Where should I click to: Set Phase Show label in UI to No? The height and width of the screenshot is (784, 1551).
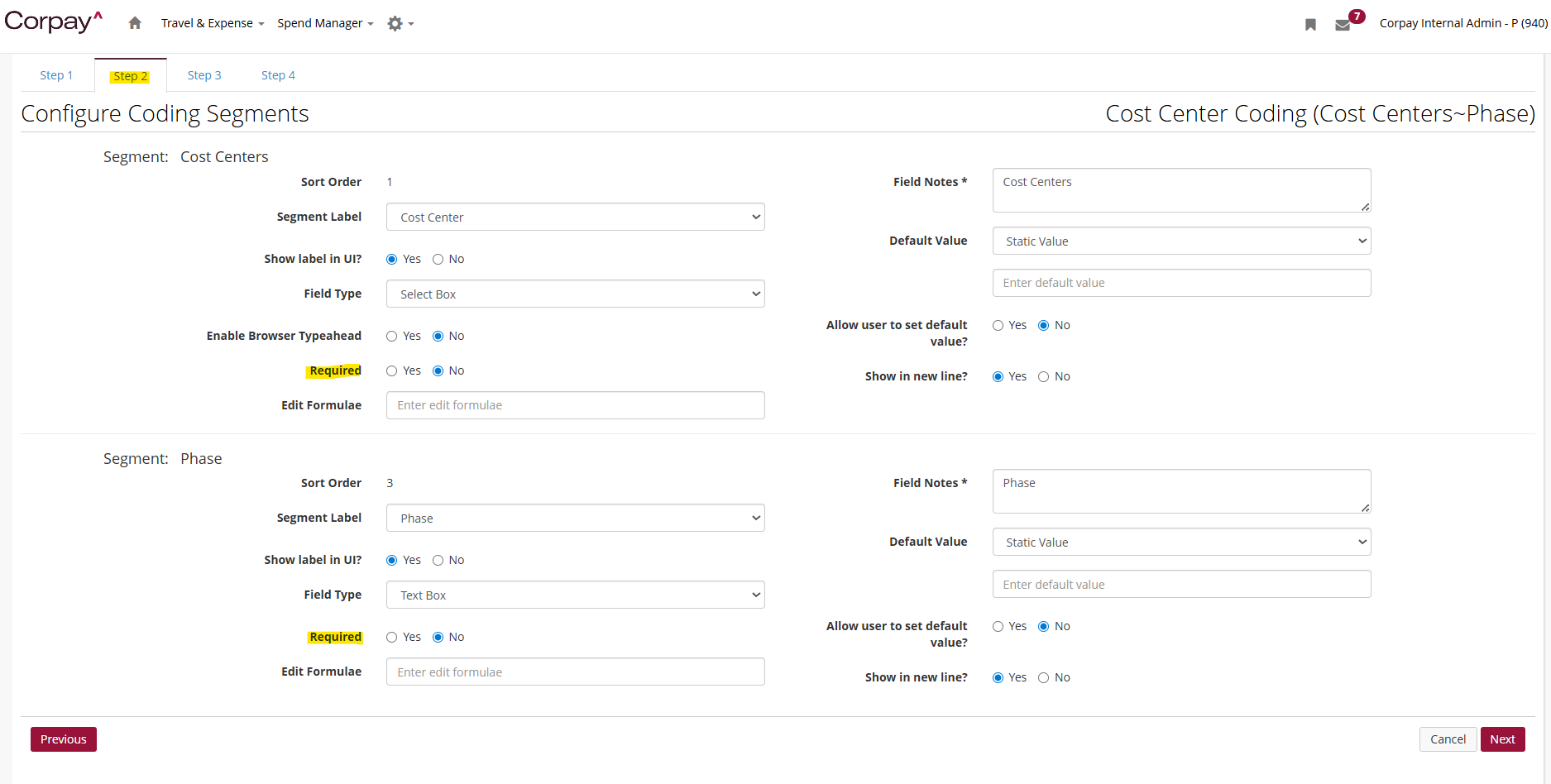(x=438, y=561)
